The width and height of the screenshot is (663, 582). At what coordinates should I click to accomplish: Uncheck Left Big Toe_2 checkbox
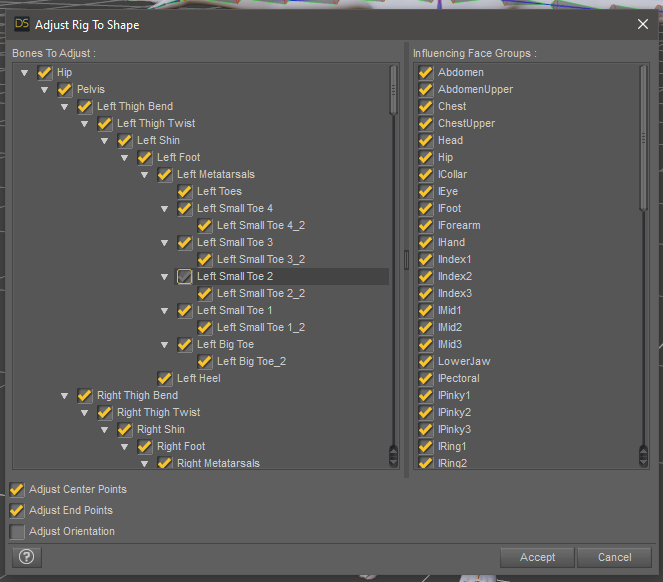pyautogui.click(x=205, y=361)
